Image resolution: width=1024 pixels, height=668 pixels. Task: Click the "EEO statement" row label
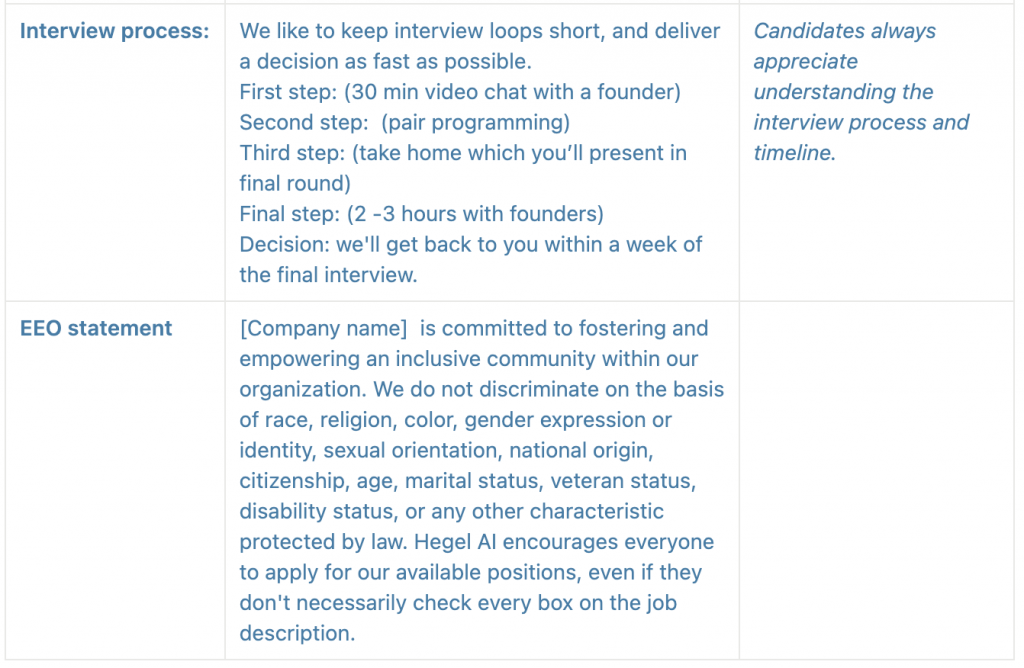pos(96,329)
